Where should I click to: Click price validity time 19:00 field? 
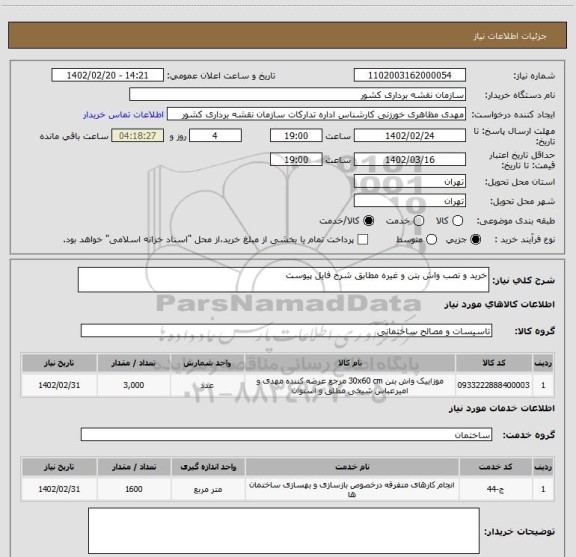coord(296,159)
